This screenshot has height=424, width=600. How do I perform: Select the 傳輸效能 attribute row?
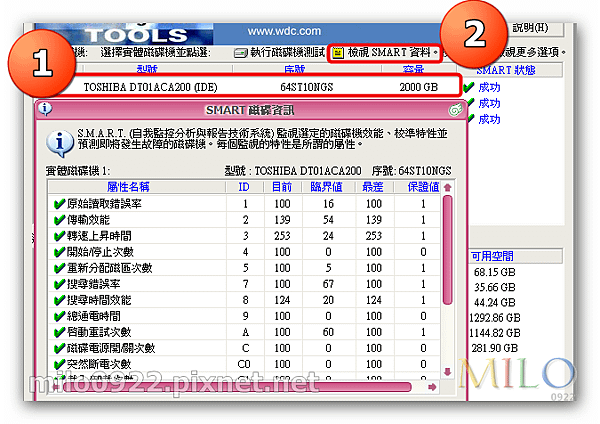pyautogui.click(x=244, y=220)
